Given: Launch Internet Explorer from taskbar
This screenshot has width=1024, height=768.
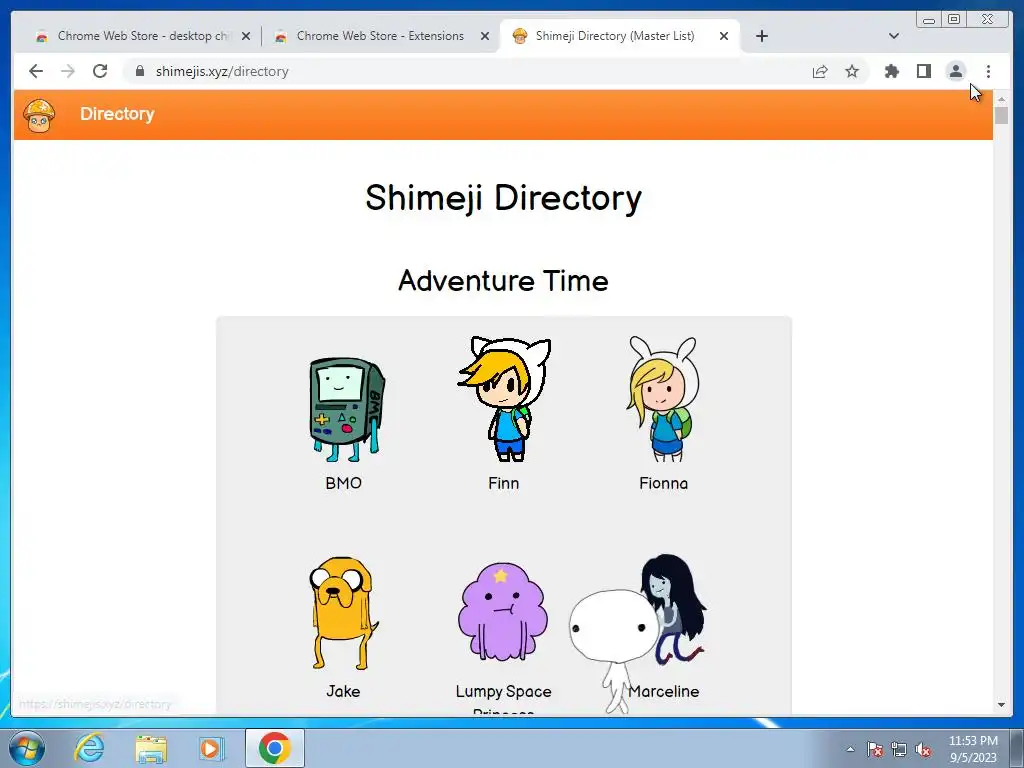Looking at the screenshot, I should tap(89, 748).
